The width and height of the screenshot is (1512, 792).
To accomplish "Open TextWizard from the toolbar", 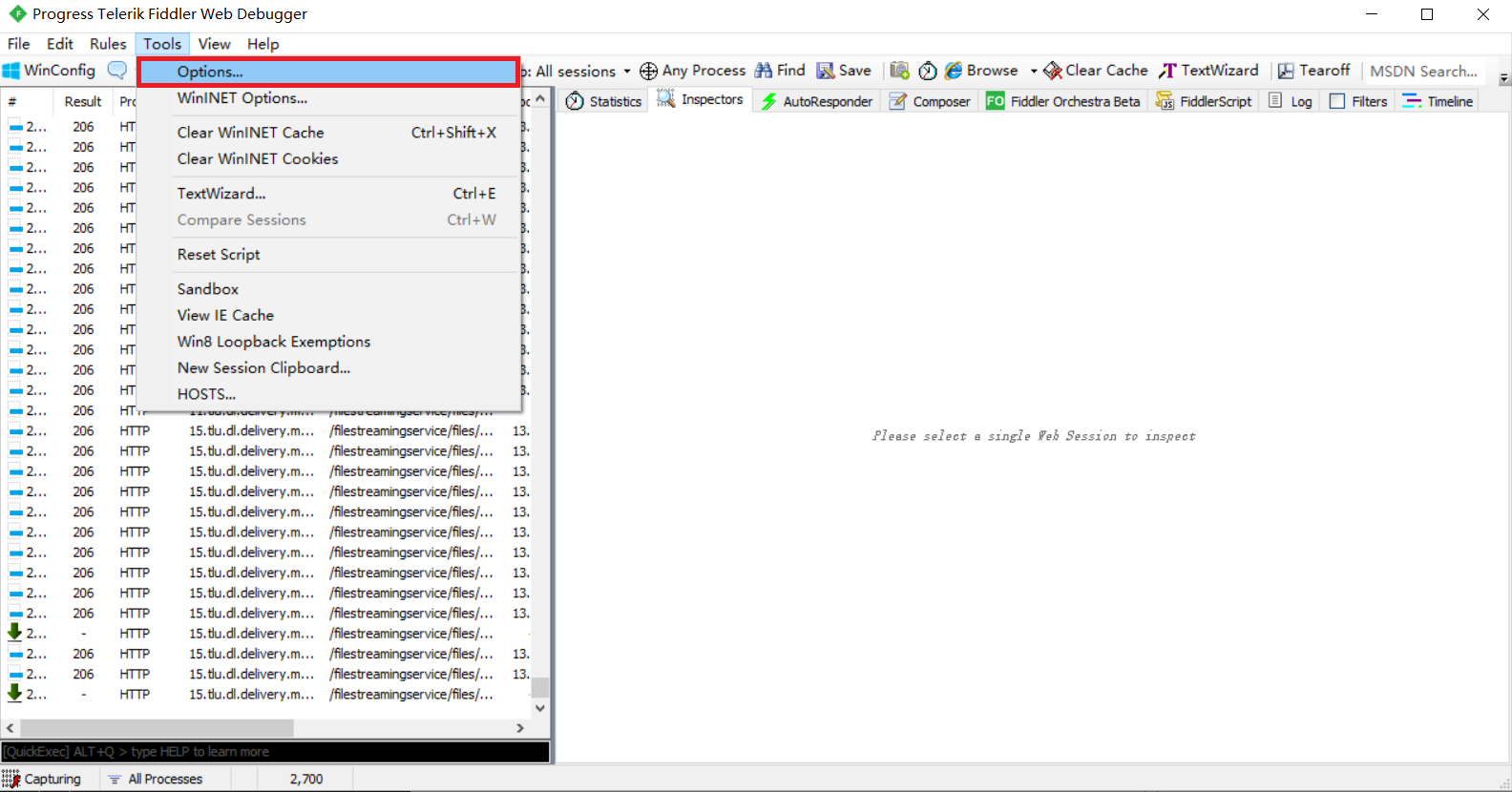I will 1208,71.
